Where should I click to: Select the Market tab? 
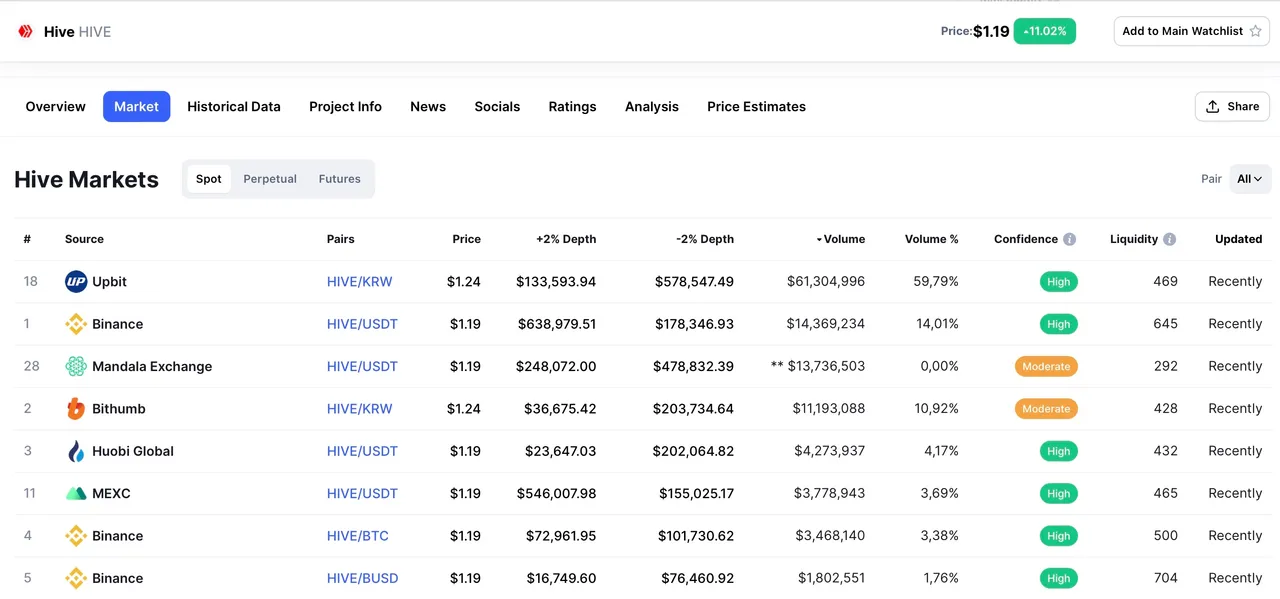[136, 106]
